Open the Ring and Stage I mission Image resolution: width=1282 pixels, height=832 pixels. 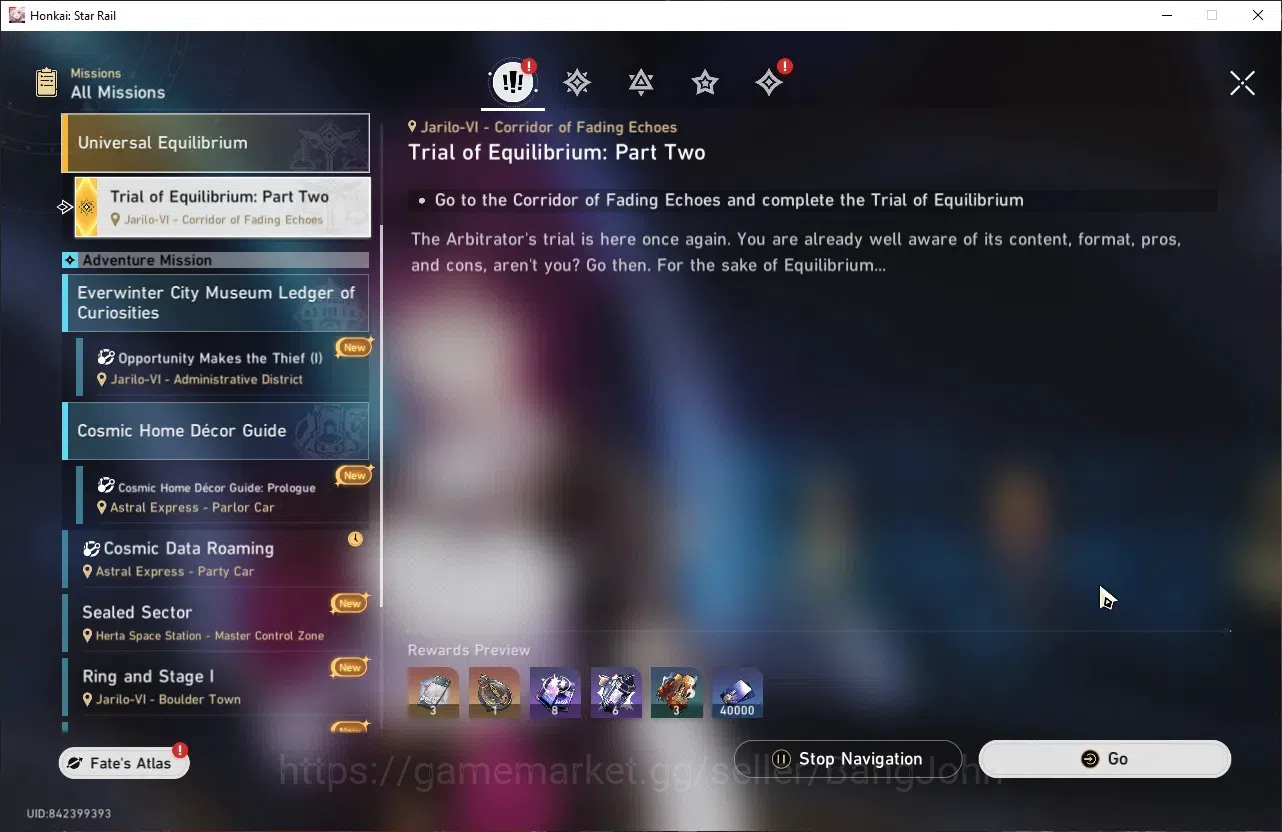pos(216,686)
